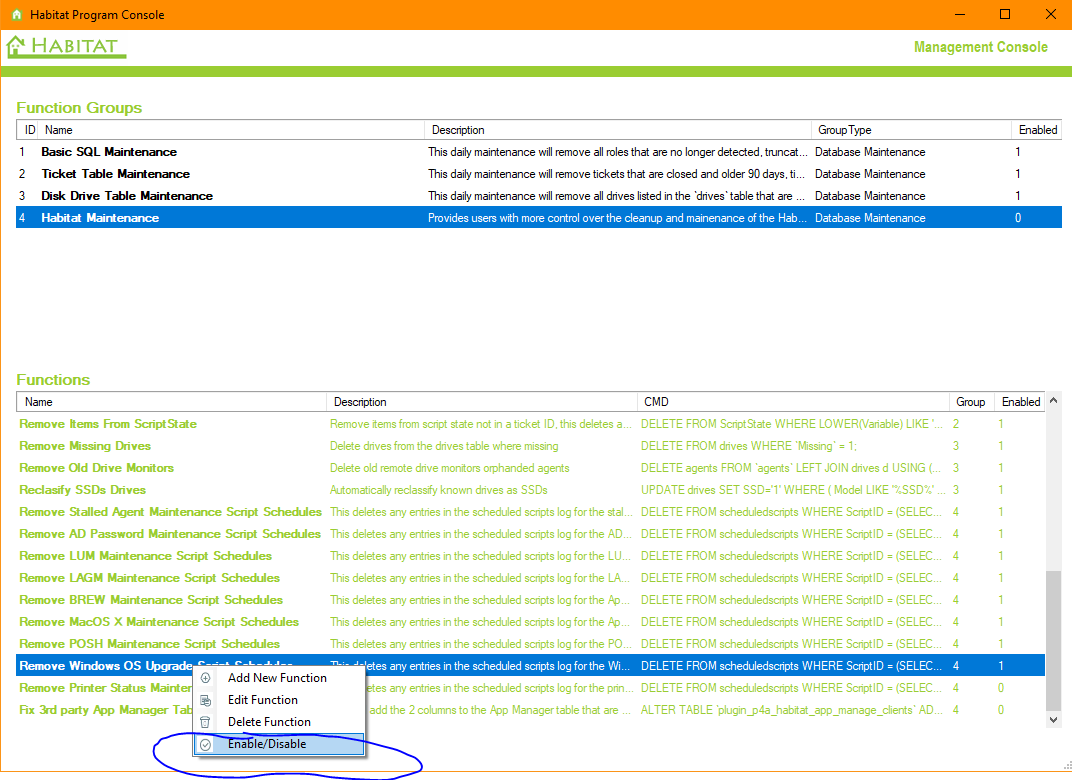Click the Delete Function trash icon
The image size is (1072, 780).
206,722
